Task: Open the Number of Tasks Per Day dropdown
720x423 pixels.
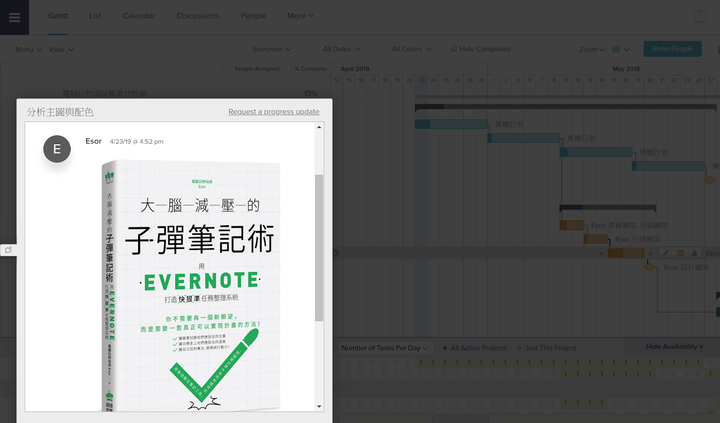Action: [x=384, y=348]
